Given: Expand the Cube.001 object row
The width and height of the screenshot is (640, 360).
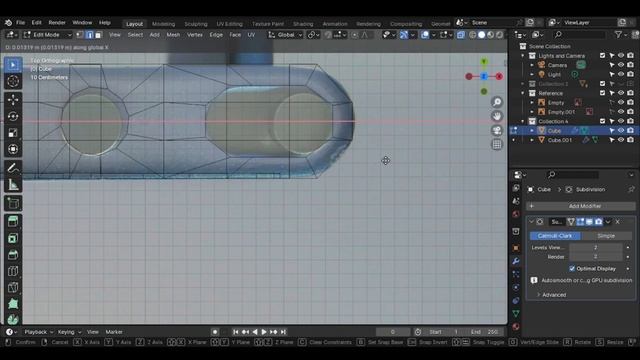Looking at the screenshot, I should pyautogui.click(x=532, y=140).
